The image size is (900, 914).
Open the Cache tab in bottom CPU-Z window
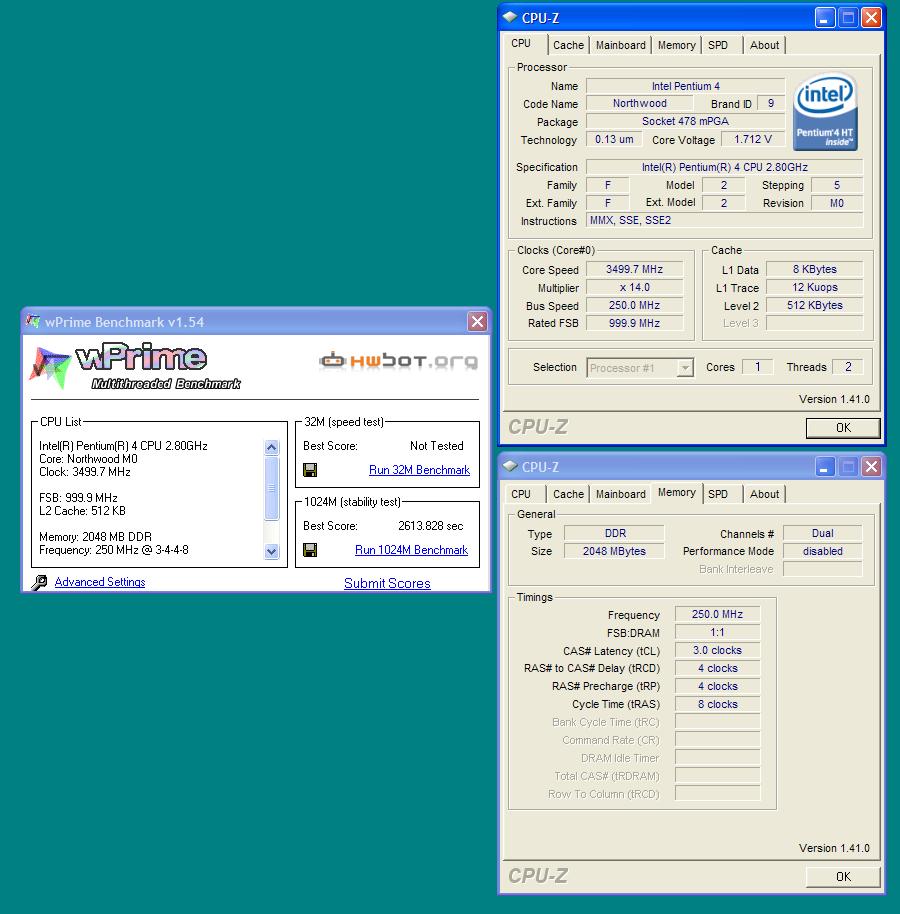[568, 494]
